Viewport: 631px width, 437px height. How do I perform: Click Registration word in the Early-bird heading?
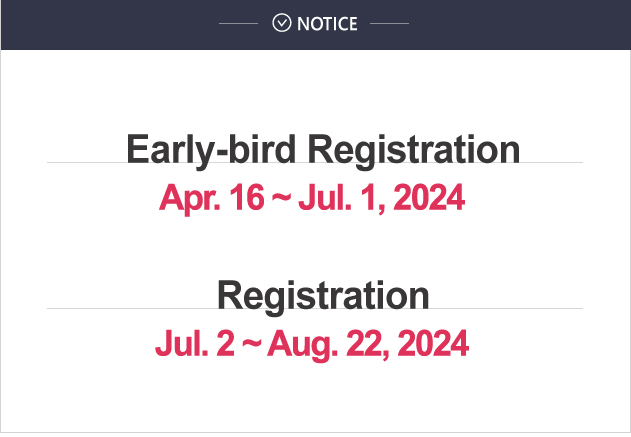pyautogui.click(x=414, y=151)
